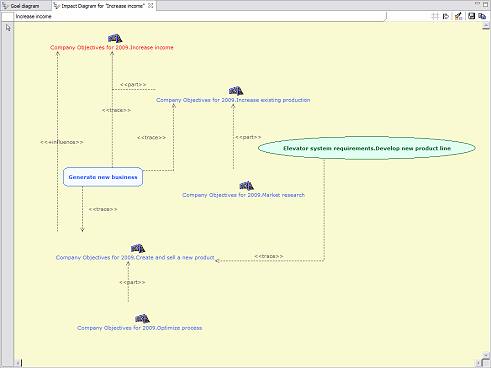This screenshot has width=491, height=368.
Task: Click the copy diagram toolbar icon
Action: coord(482,16)
